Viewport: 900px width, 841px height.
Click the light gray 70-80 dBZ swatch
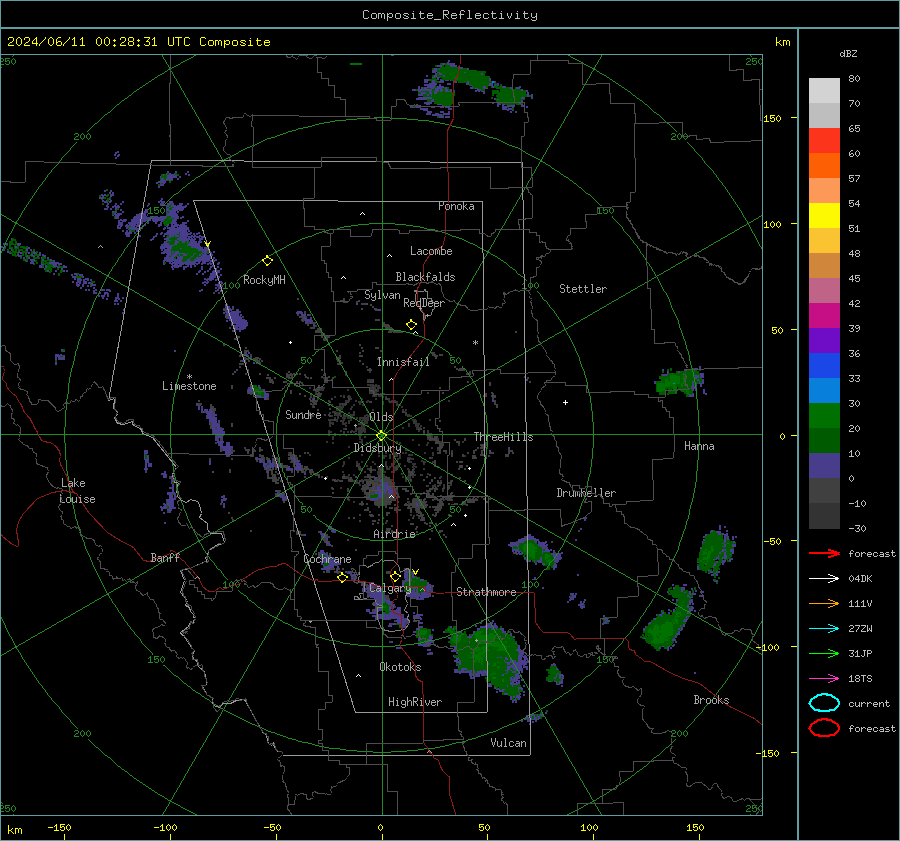tap(824, 90)
